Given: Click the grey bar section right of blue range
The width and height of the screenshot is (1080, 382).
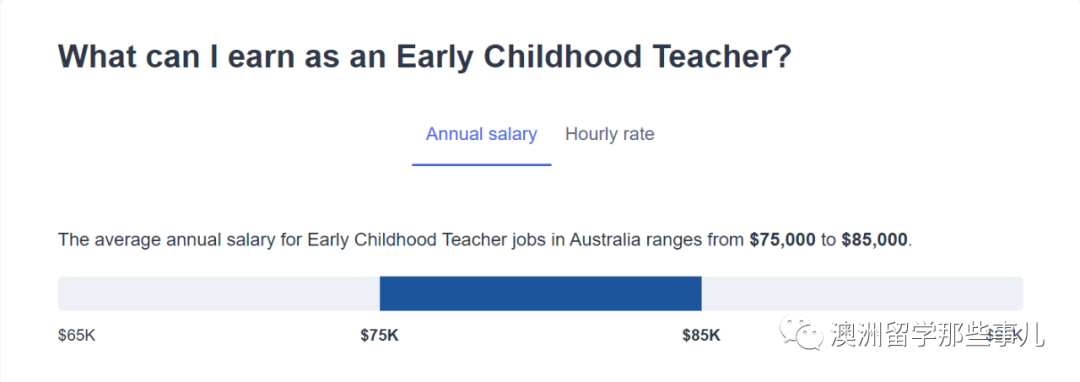Looking at the screenshot, I should click(862, 293).
